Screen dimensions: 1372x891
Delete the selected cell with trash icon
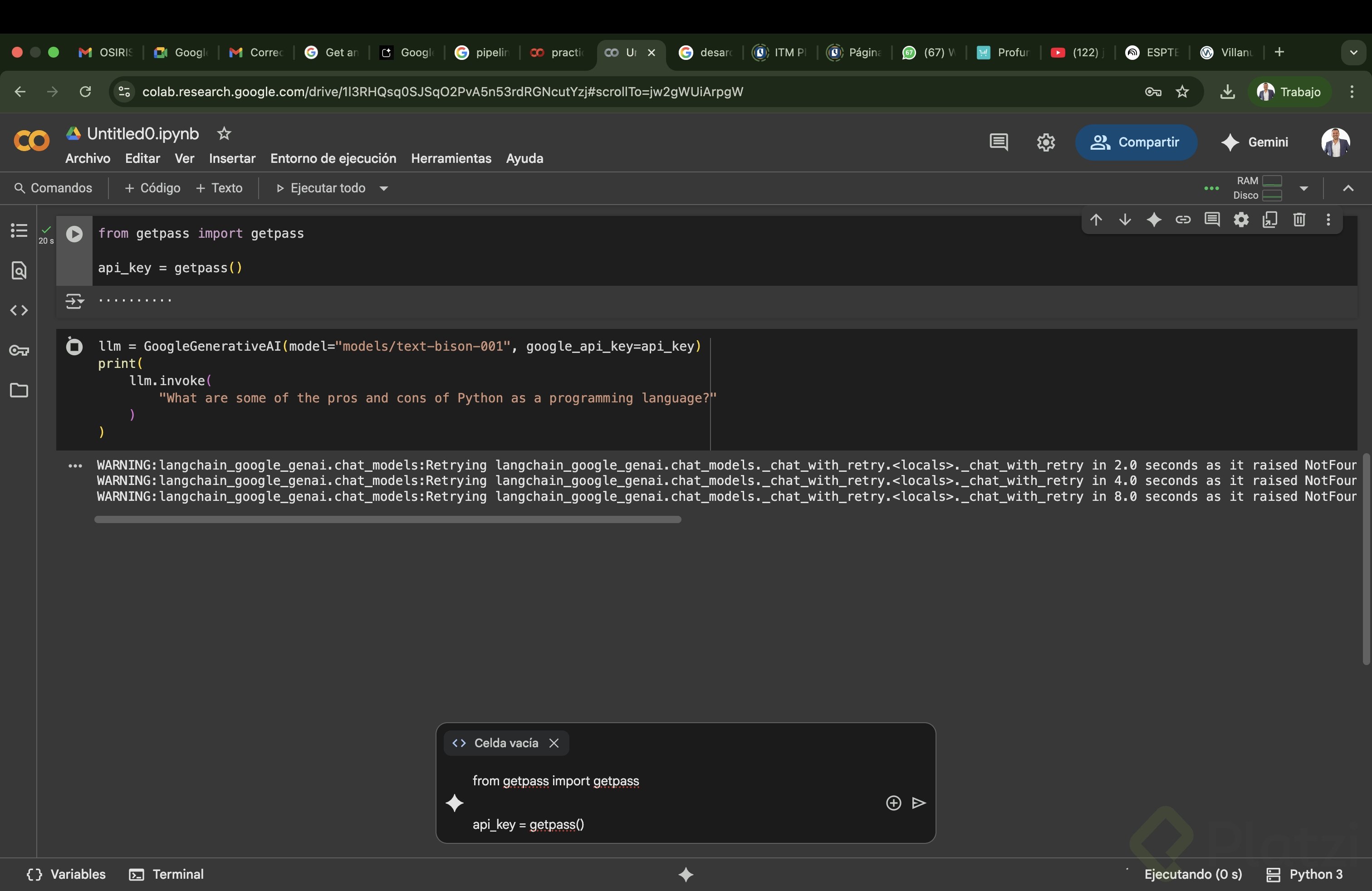tap(1299, 220)
